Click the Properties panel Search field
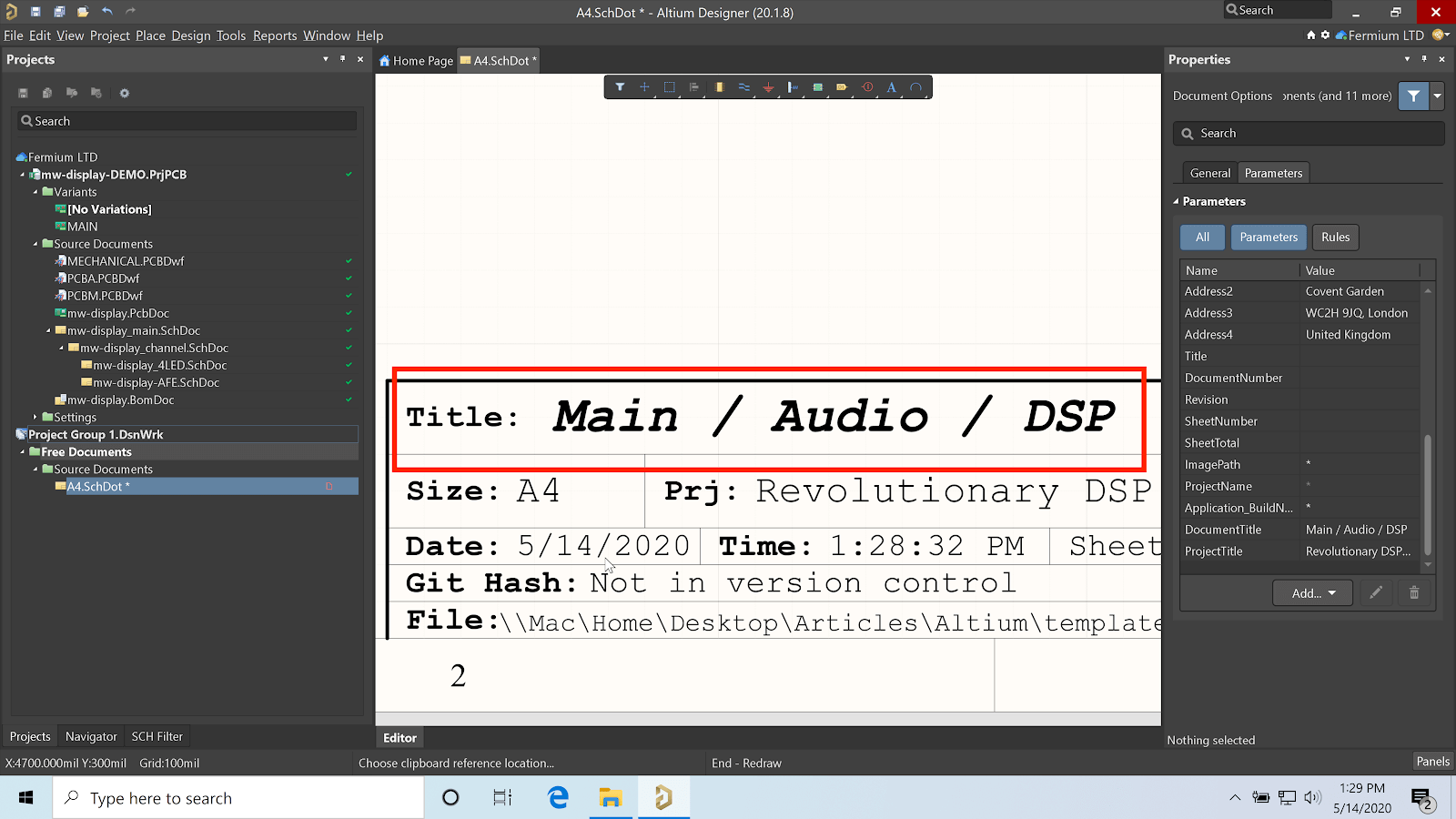The image size is (1456, 819). pos(1309,134)
